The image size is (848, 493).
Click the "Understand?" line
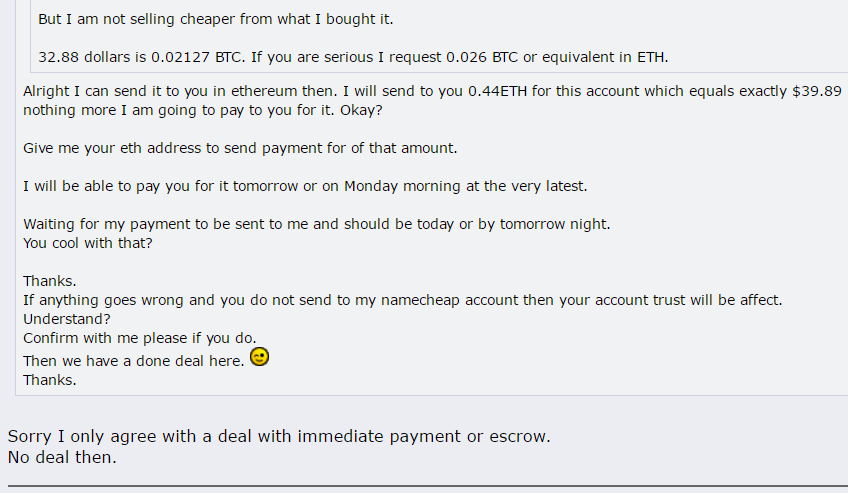pyautogui.click(x=67, y=319)
